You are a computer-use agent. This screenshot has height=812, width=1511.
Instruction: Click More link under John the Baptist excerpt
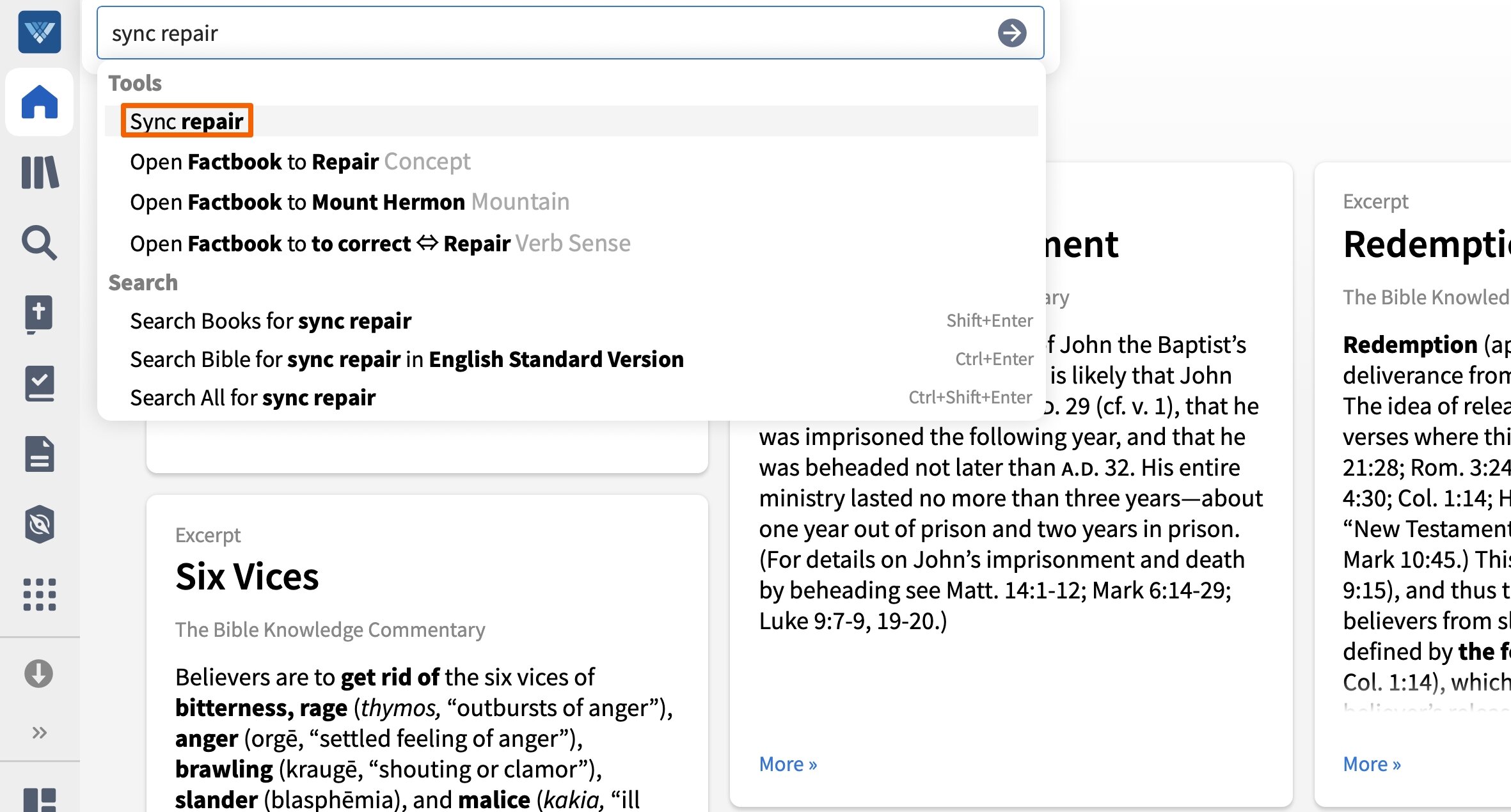(x=787, y=764)
